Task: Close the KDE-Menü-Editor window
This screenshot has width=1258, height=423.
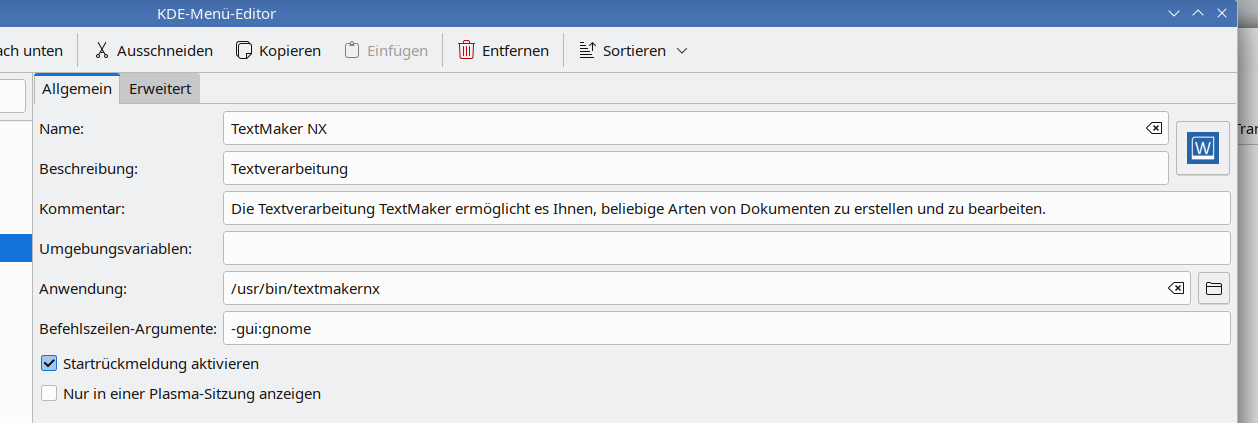Action: pyautogui.click(x=1221, y=13)
